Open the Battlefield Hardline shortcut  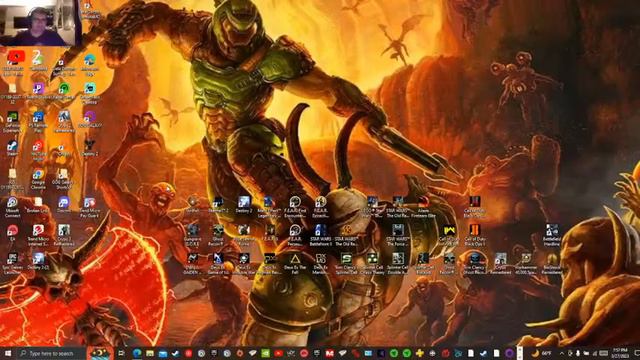click(551, 236)
